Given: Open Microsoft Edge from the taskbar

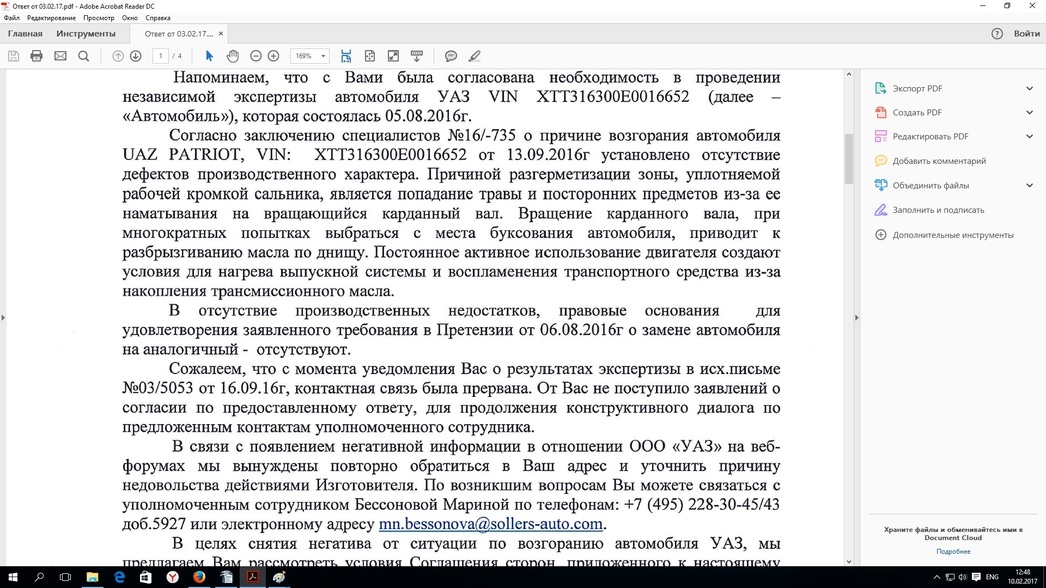Looking at the screenshot, I should [x=119, y=577].
